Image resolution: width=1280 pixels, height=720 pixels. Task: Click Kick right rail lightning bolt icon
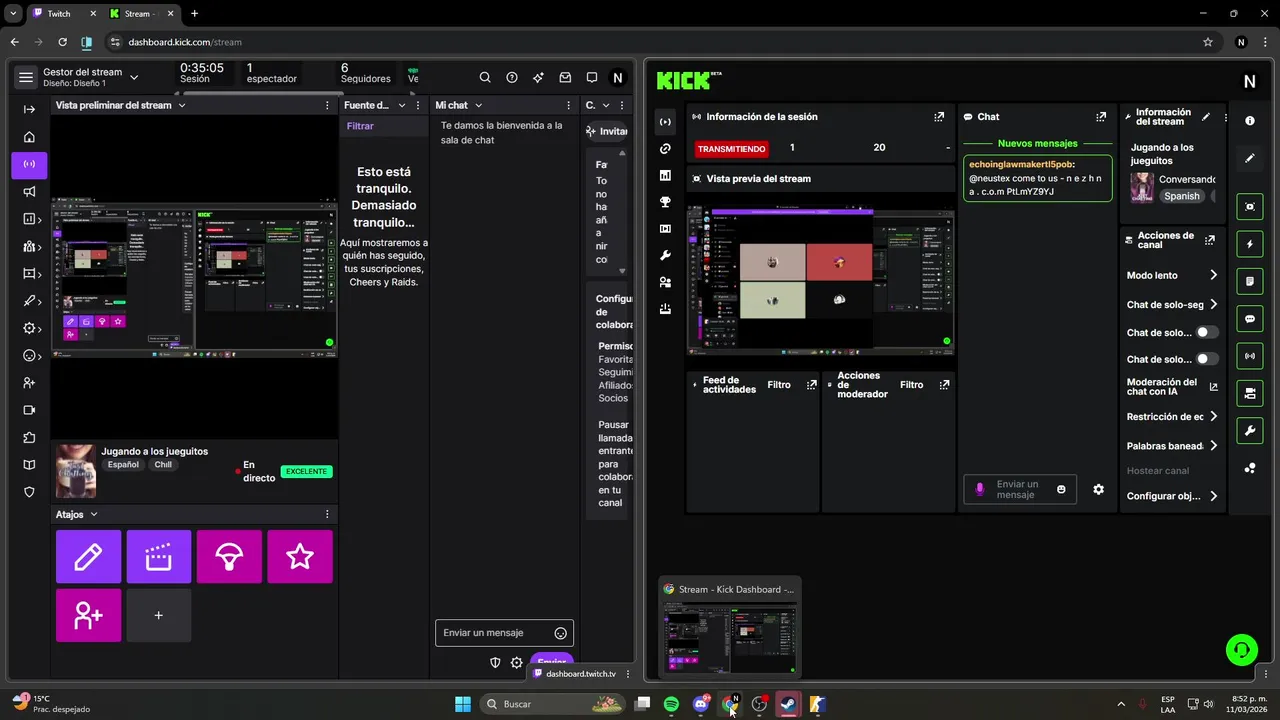[x=1250, y=244]
